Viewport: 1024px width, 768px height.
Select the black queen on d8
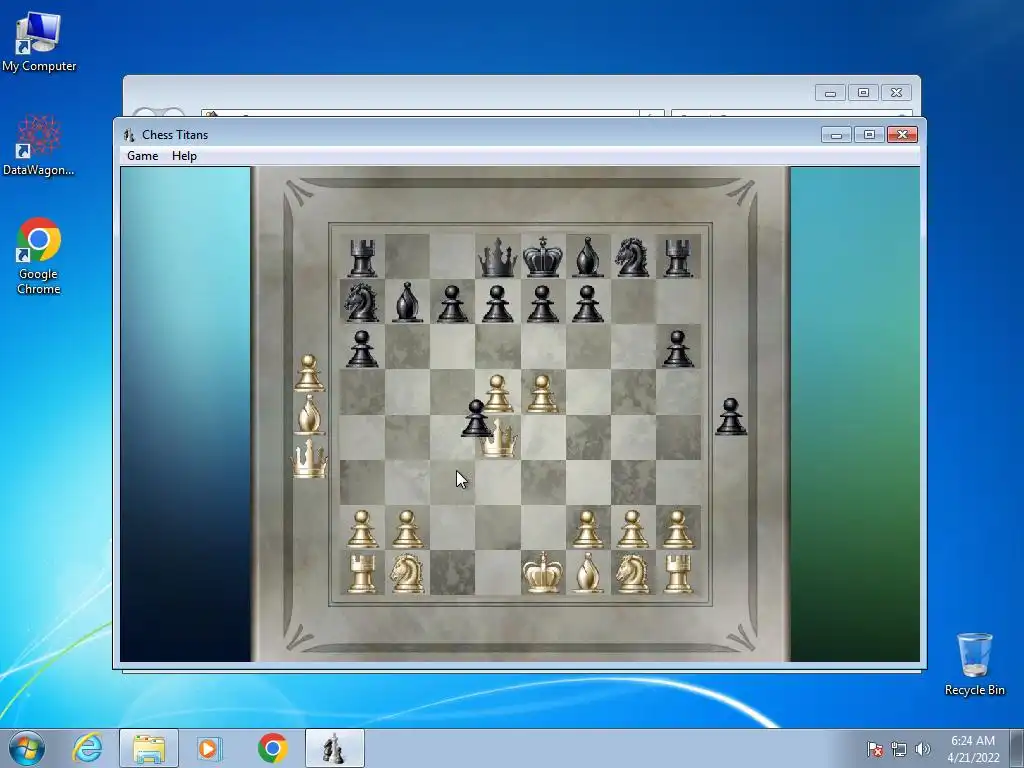click(x=498, y=257)
